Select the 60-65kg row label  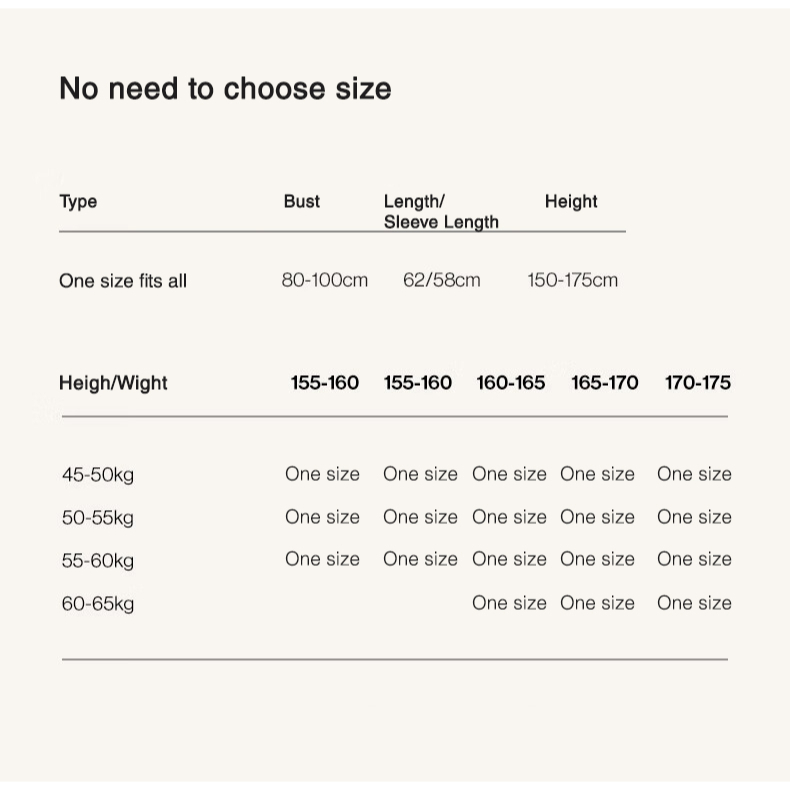click(98, 604)
